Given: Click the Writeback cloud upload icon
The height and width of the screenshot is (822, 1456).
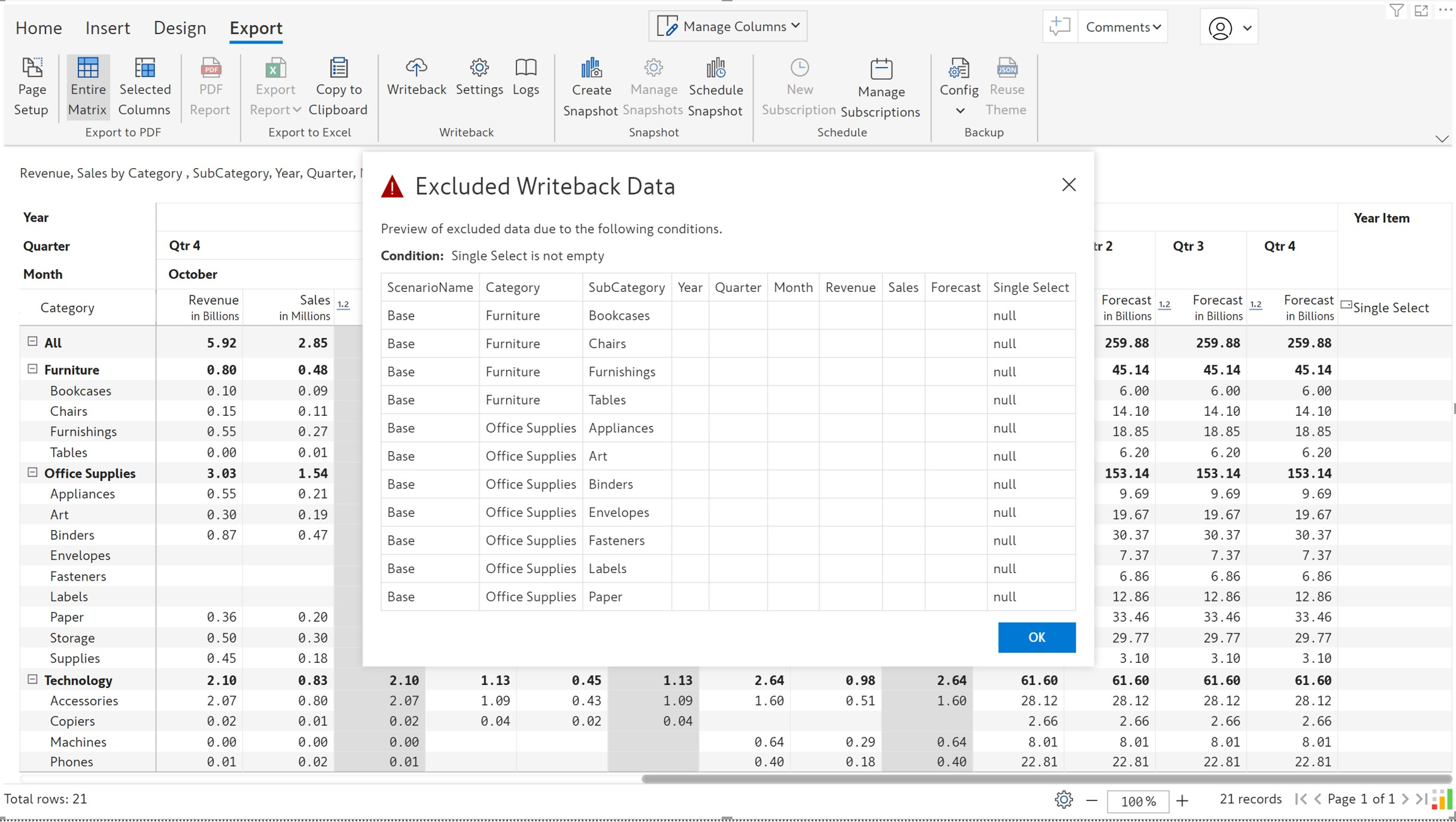Looking at the screenshot, I should point(416,68).
